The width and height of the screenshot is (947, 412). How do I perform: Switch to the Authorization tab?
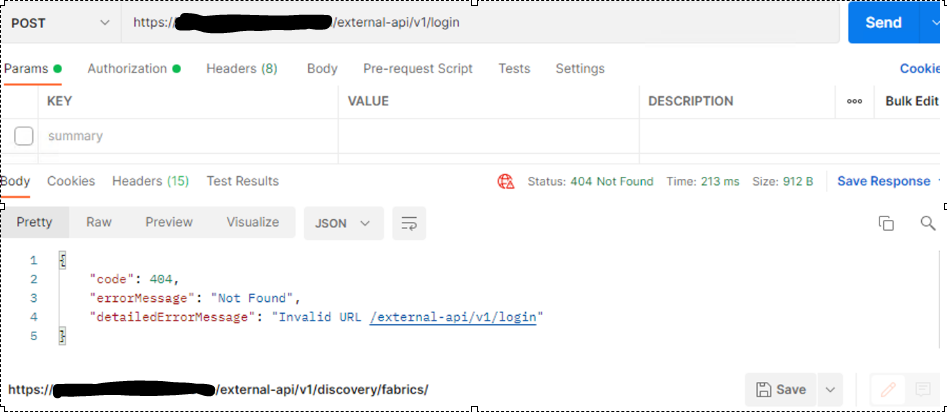(x=127, y=69)
